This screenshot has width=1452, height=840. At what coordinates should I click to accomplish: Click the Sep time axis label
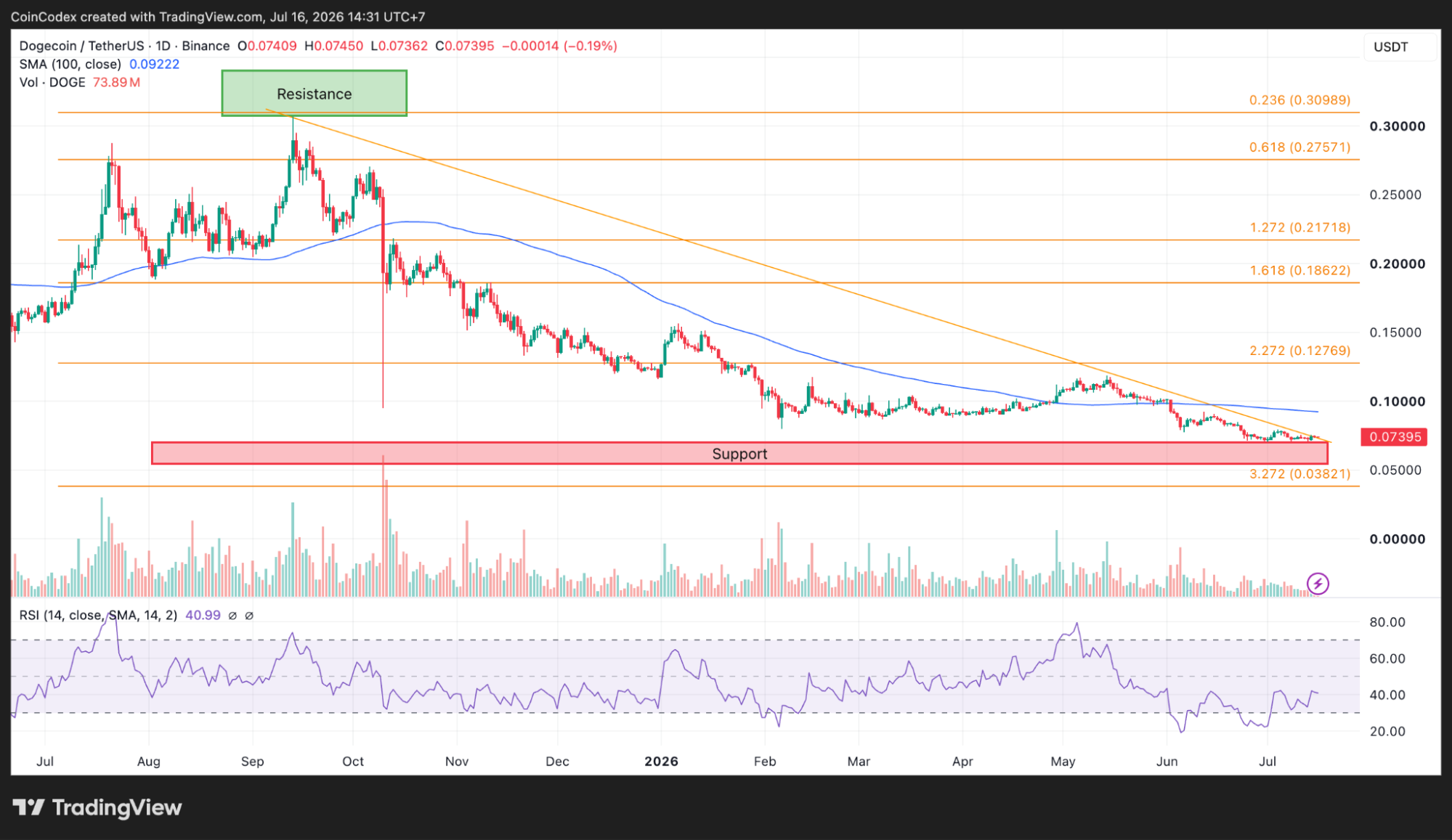252,762
